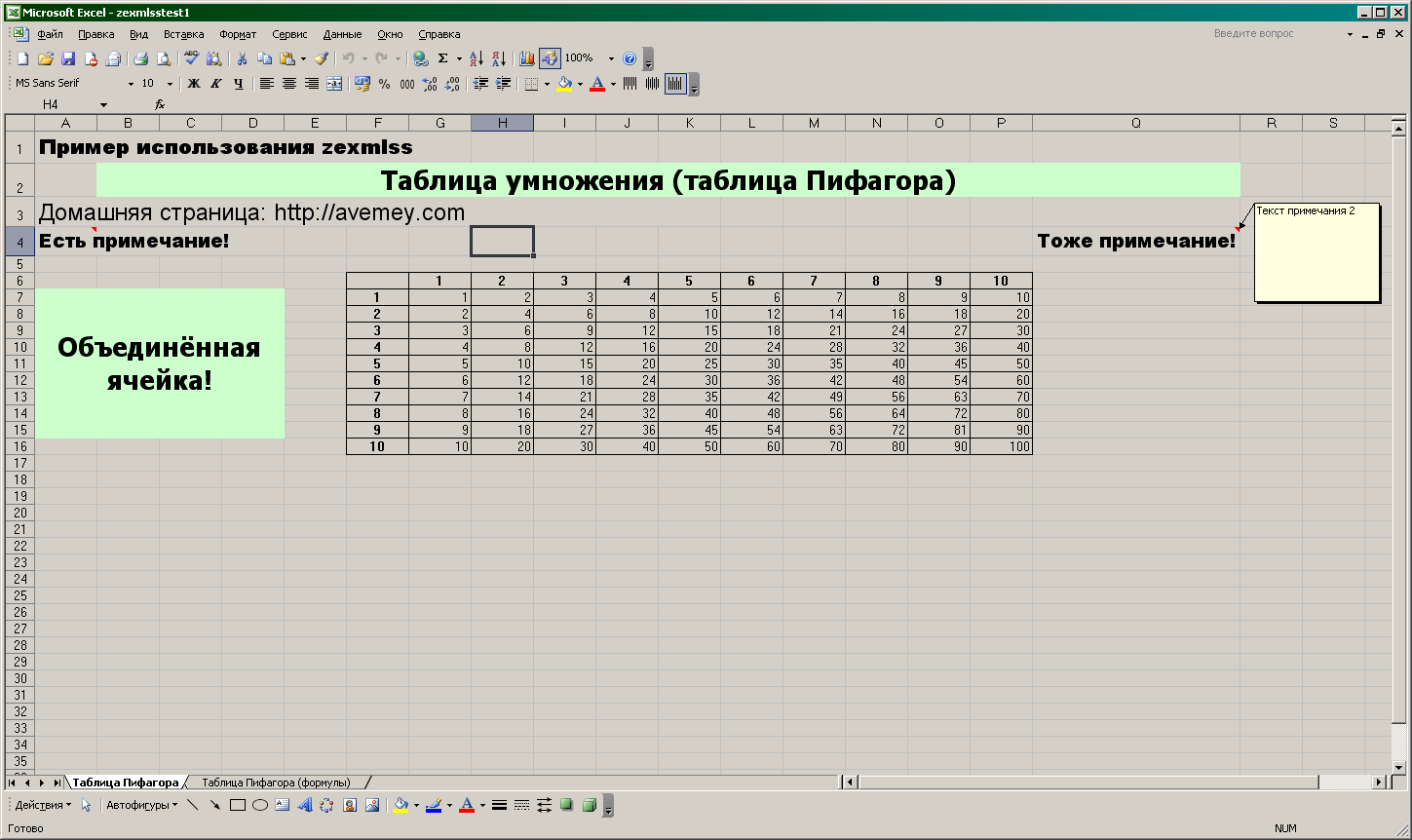Open the Автофигуры dropdown menu
Viewport: 1412px width, 840px height.
[141, 805]
